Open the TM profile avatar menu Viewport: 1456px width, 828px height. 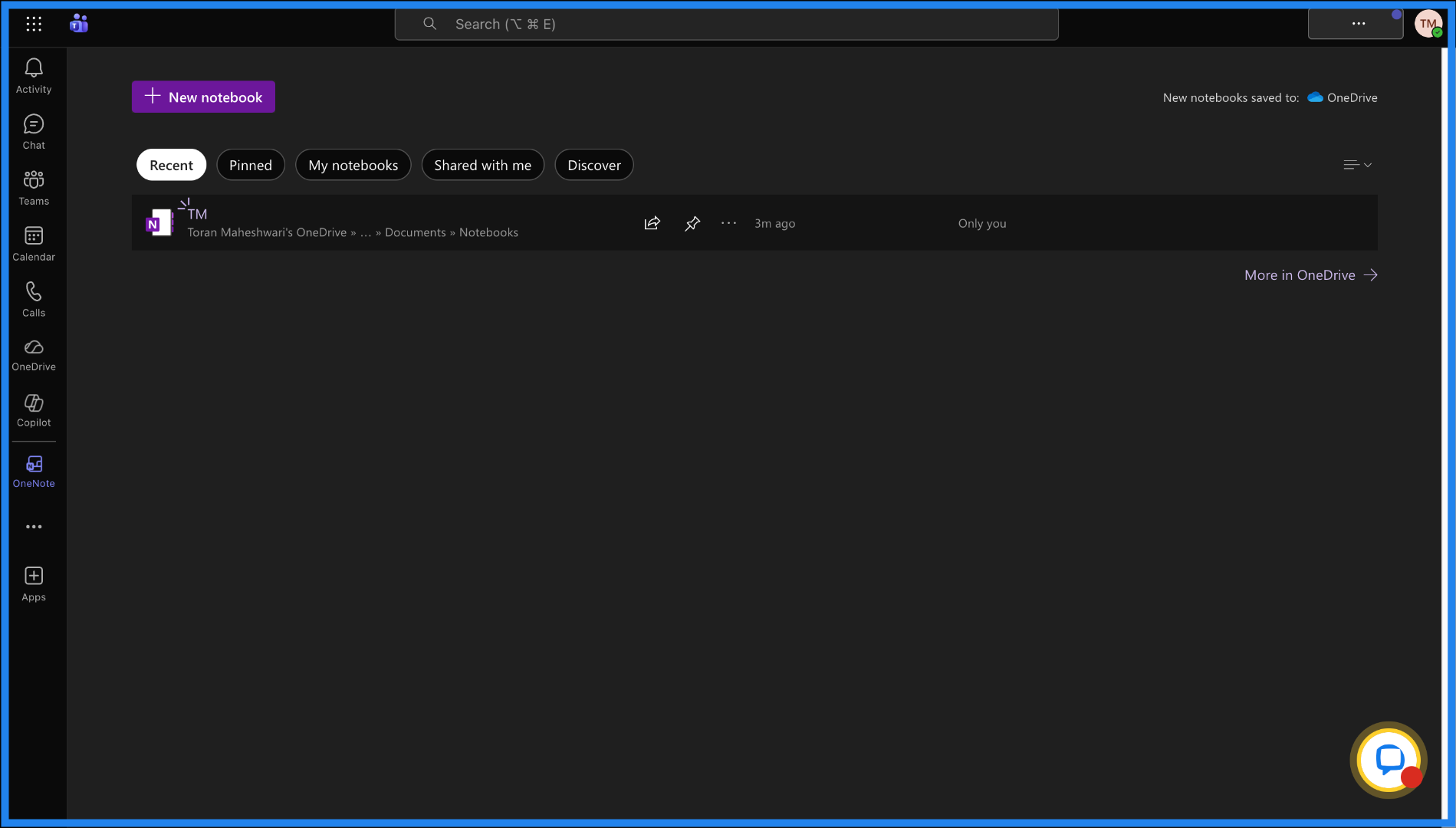(x=1428, y=24)
